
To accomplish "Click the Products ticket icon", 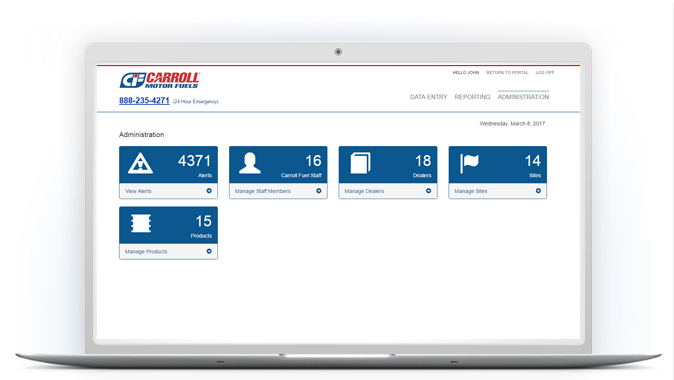I will tap(141, 224).
